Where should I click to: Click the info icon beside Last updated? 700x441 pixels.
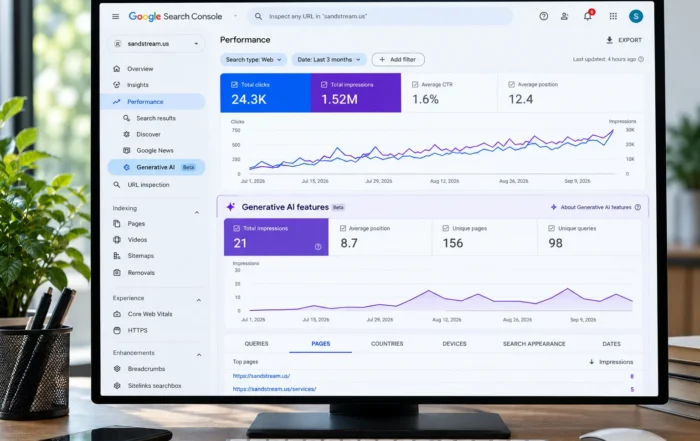641,59
